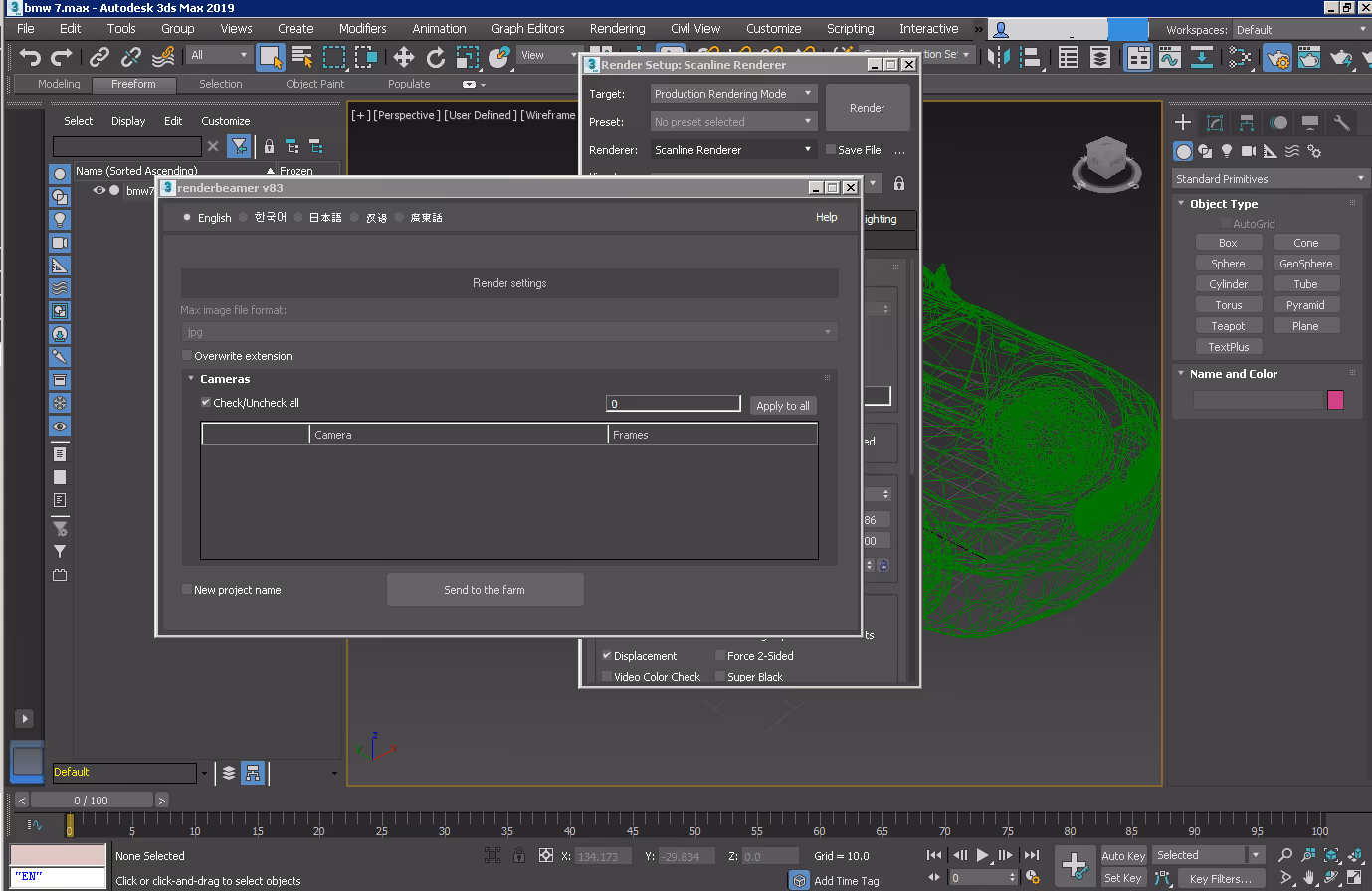Viewport: 1372px width, 891px height.
Task: Open the Renderer dropdown list
Action: 734,150
